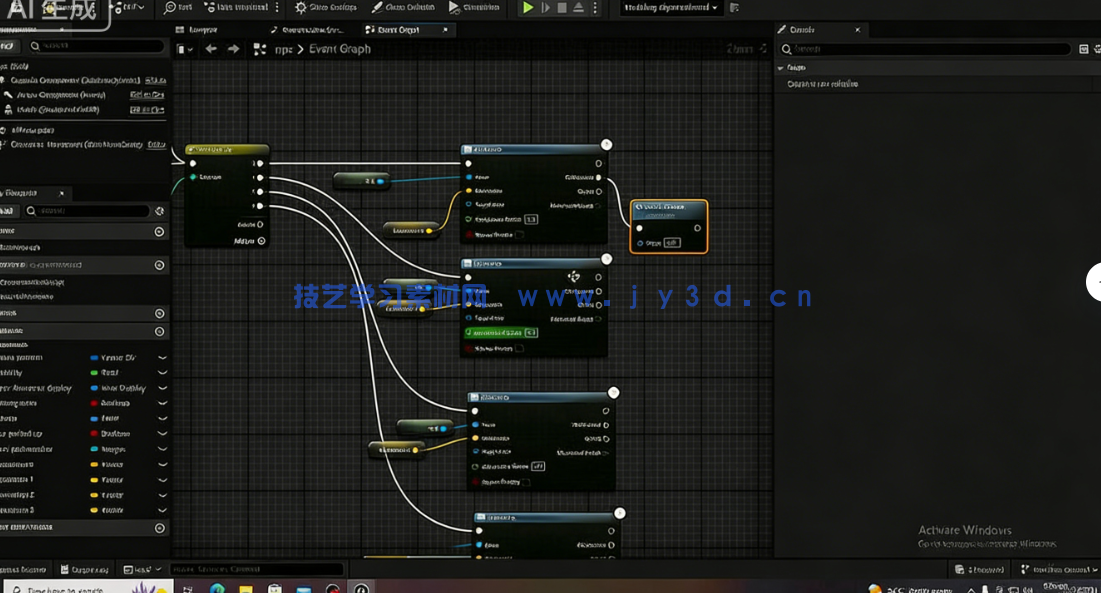Toggle the bottom checkbox on the third node
Screen dimensions: 1101x593
[526, 482]
